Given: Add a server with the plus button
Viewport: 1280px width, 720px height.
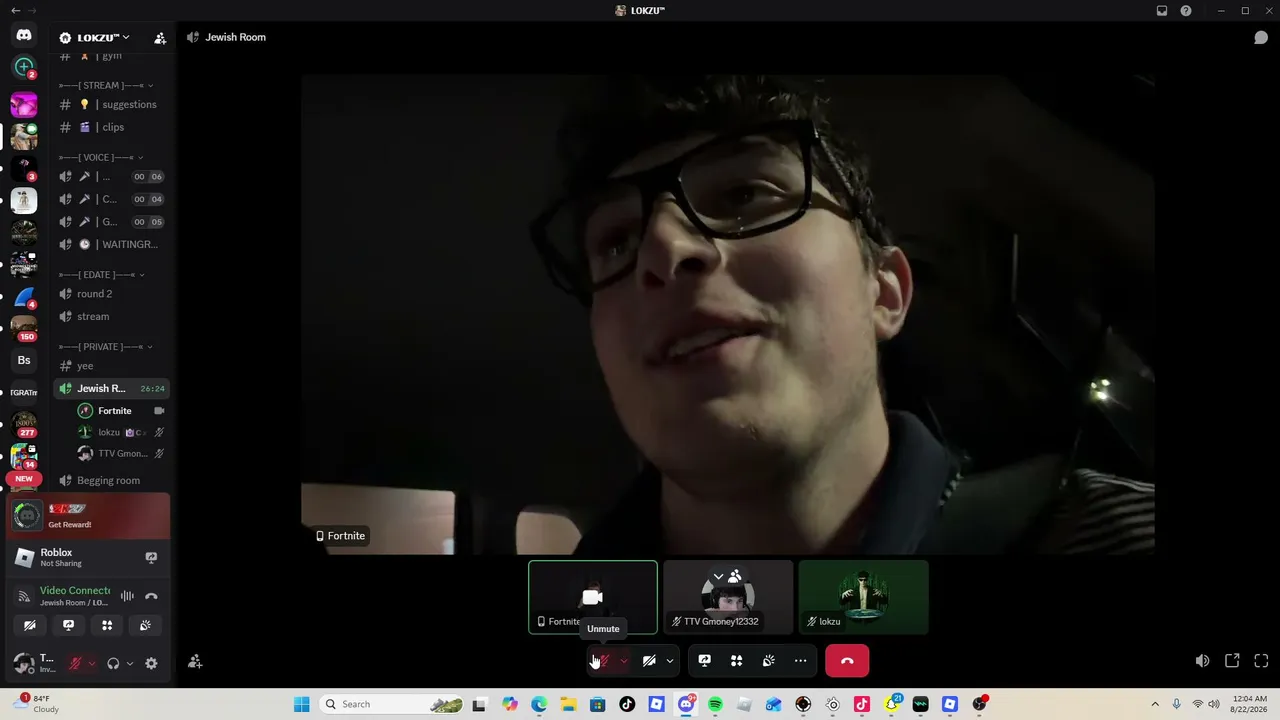Looking at the screenshot, I should (x=24, y=67).
